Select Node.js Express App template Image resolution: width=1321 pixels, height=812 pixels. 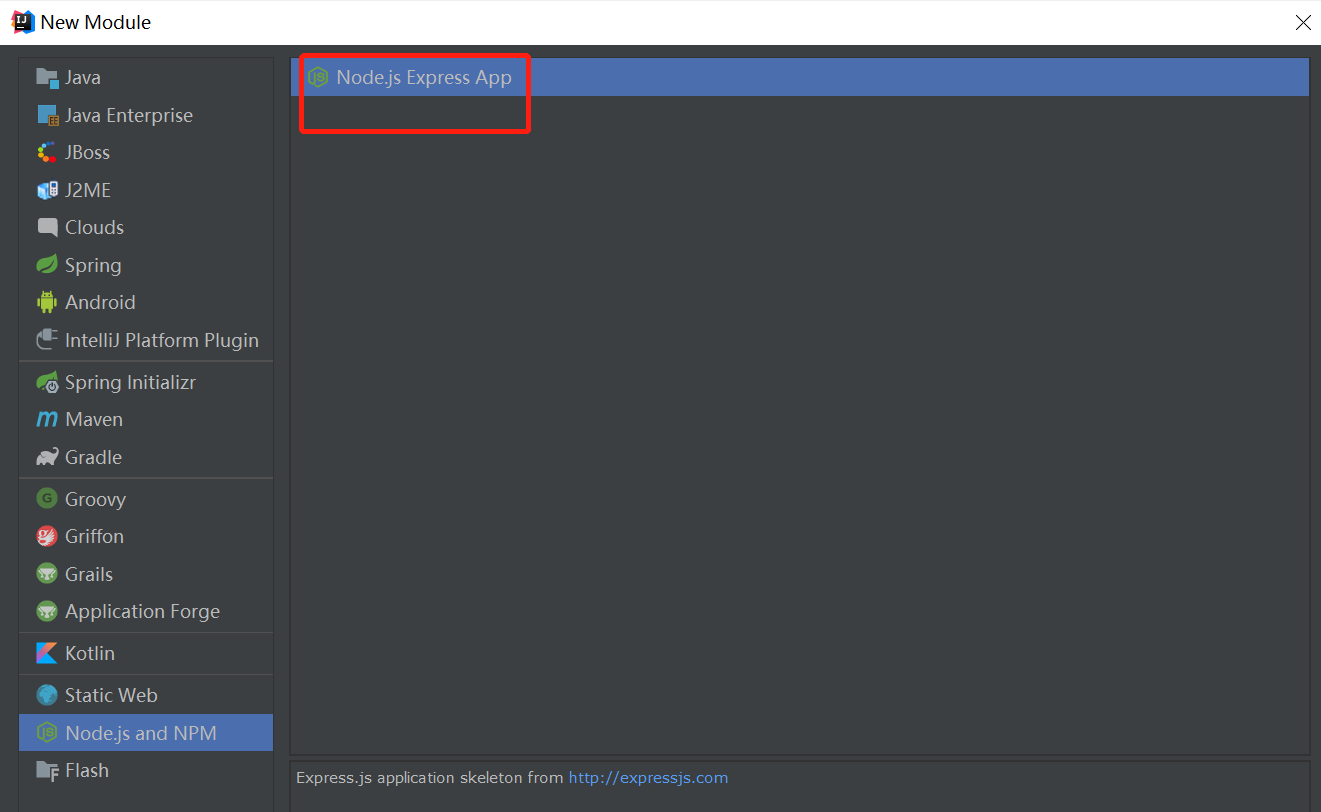800,77
